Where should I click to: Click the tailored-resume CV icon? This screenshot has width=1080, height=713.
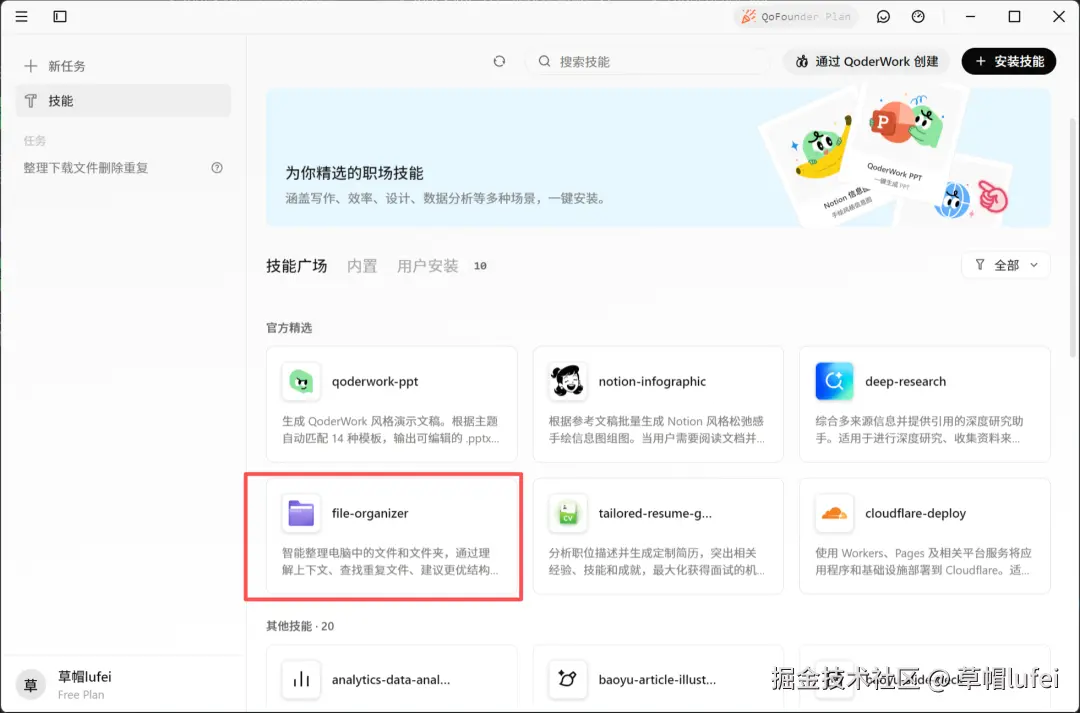(568, 513)
